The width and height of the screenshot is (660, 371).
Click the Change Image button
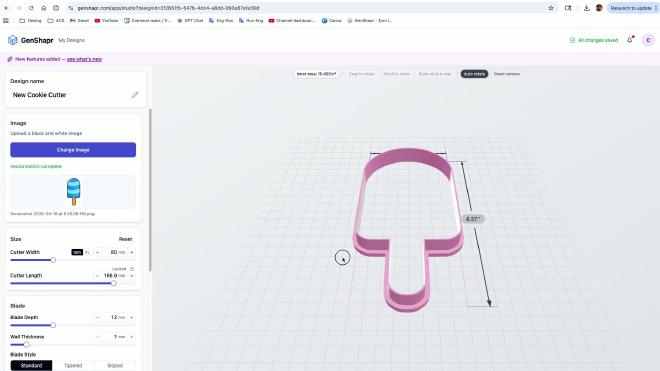[x=73, y=150]
